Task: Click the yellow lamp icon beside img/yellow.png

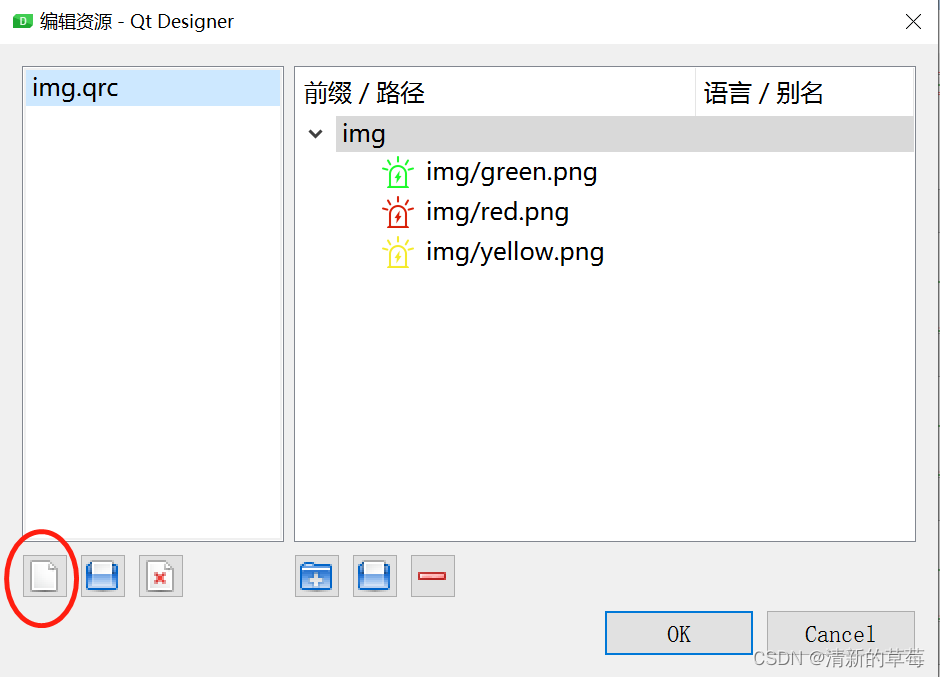Action: pyautogui.click(x=397, y=252)
